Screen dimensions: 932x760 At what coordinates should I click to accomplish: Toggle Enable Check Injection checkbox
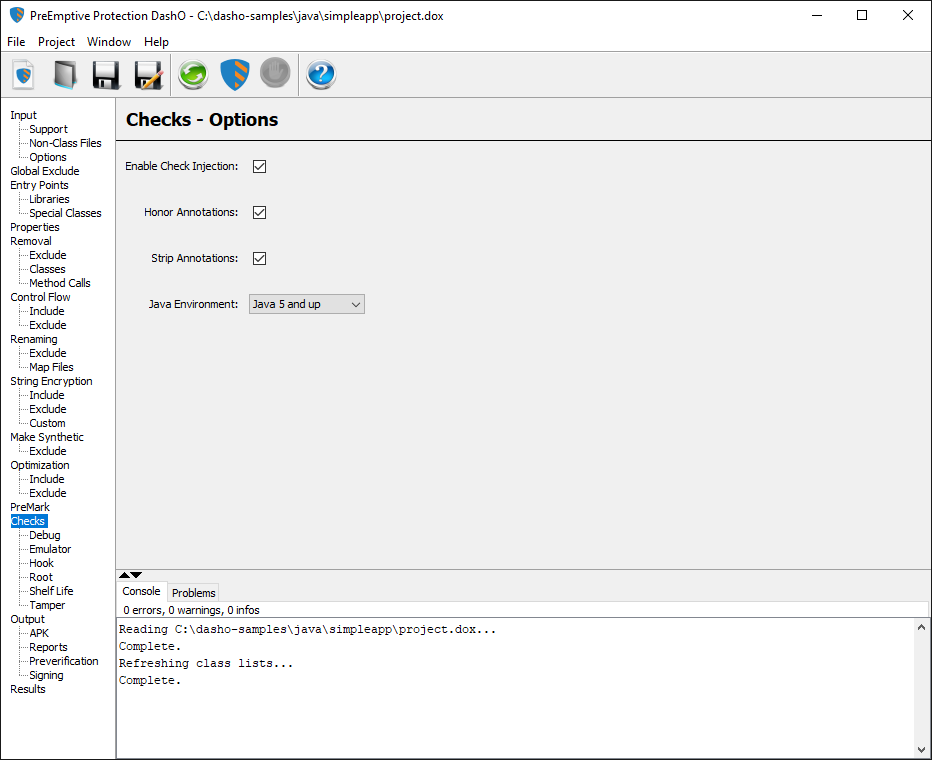(259, 166)
